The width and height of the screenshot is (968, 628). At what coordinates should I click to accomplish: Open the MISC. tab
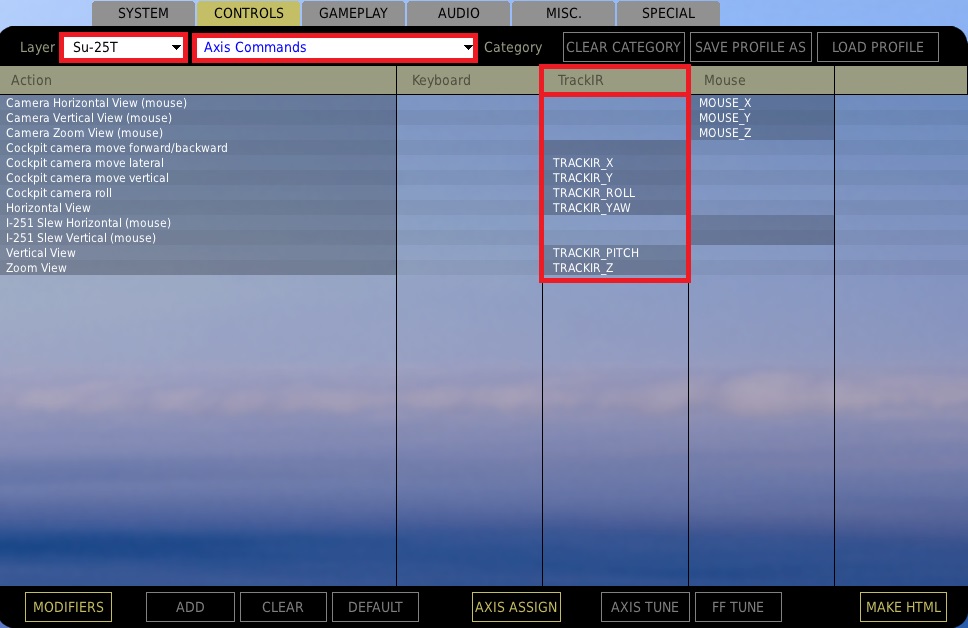pos(563,13)
